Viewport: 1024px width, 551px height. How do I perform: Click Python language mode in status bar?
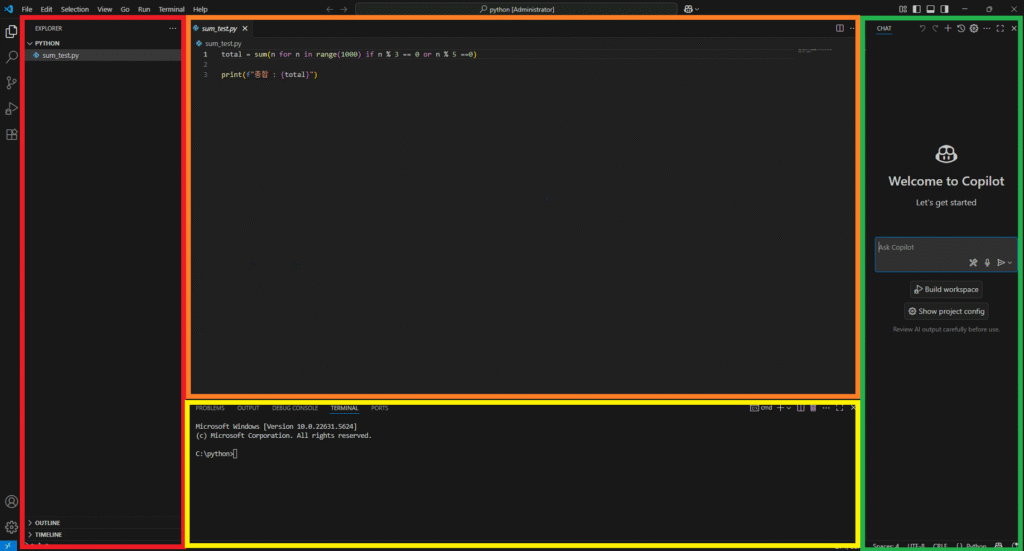point(976,546)
